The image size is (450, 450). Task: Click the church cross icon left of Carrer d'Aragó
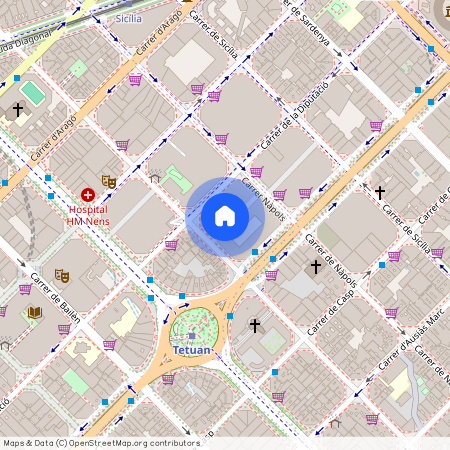pyautogui.click(x=18, y=109)
